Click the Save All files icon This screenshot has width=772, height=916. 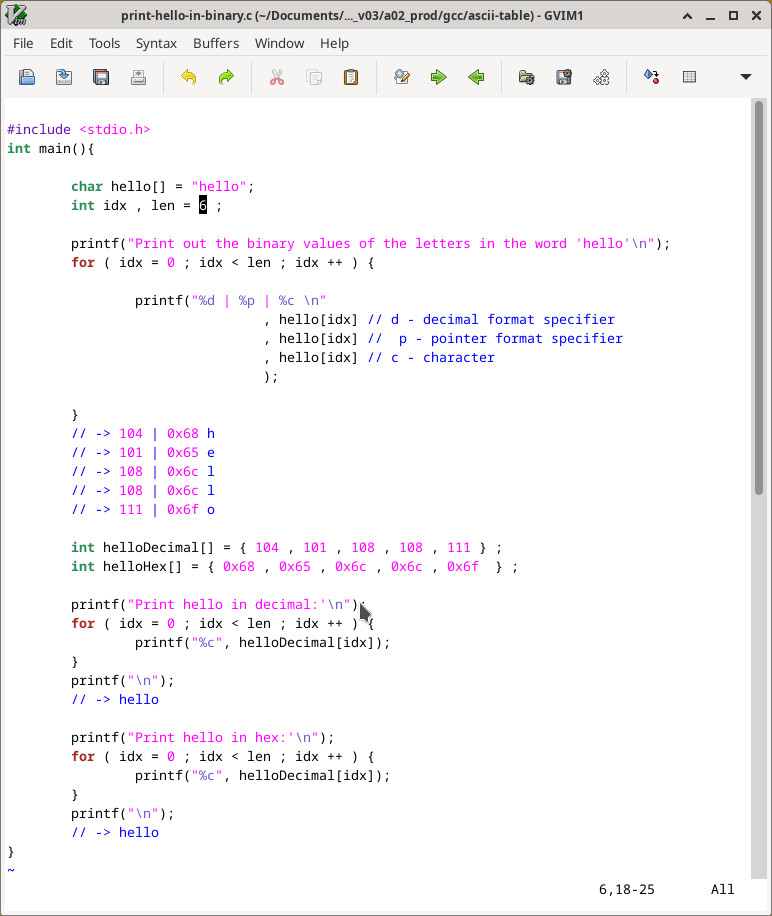101,77
